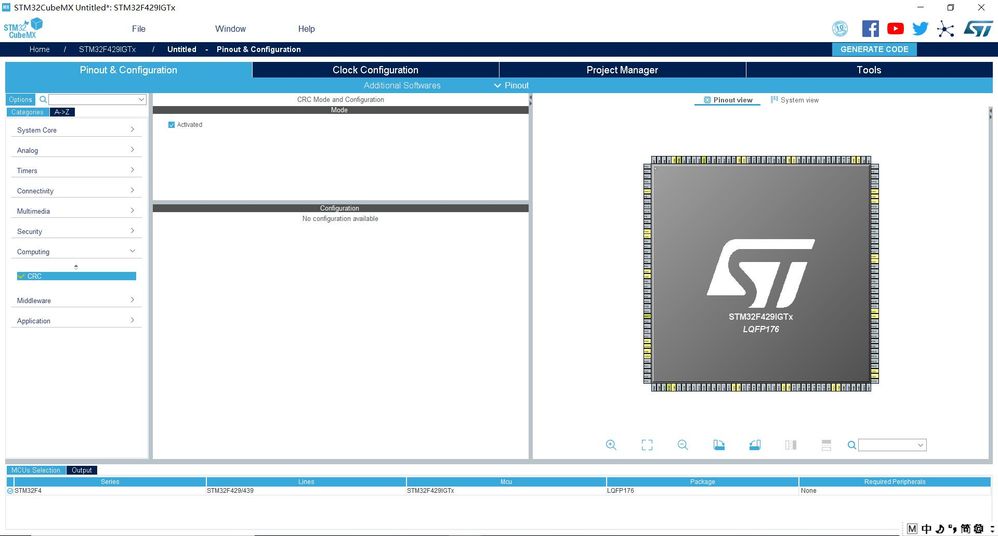Viewport: 998px width, 536px height.
Task: Click the IME simplified Chinese icon
Action: (966, 528)
